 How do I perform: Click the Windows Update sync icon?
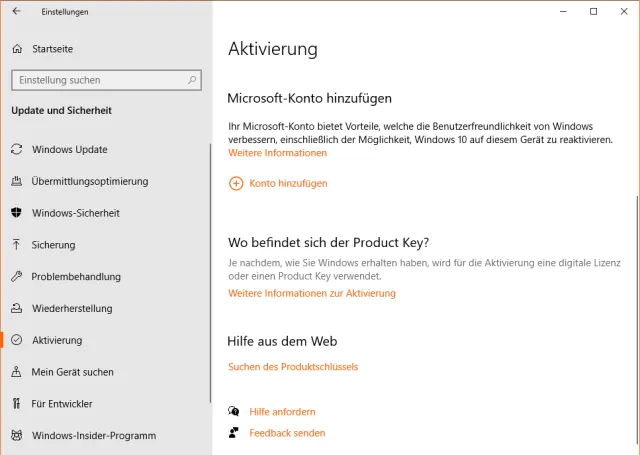[16, 150]
